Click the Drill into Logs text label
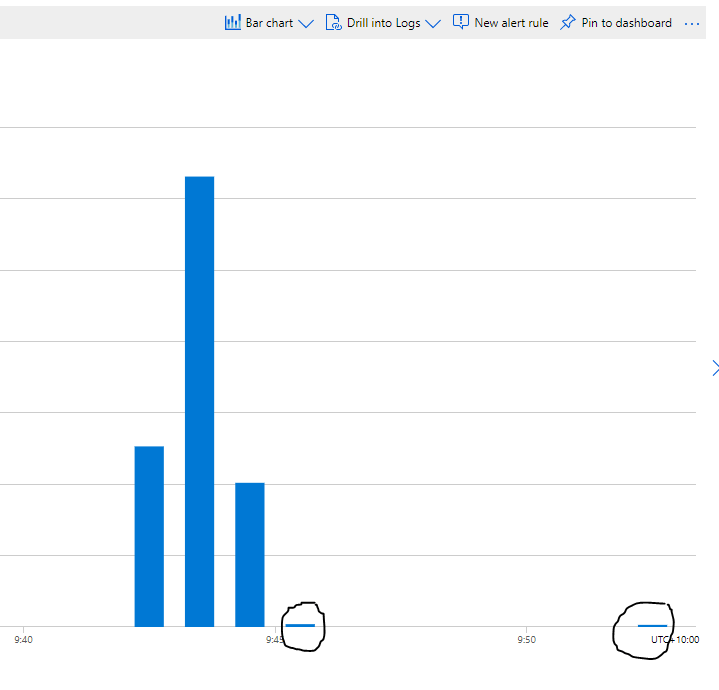Screen dimensions: 719x690 [x=383, y=23]
